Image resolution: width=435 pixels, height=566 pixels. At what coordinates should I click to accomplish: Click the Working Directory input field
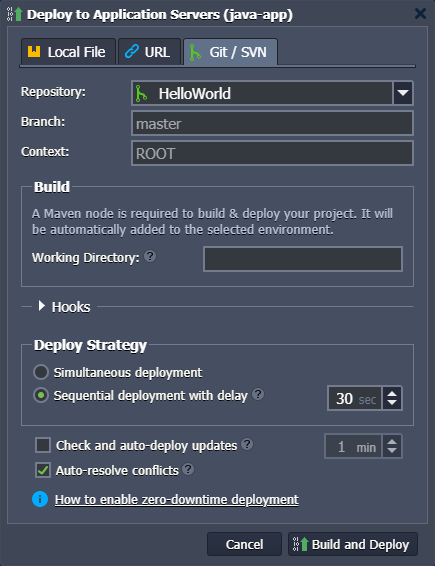pos(303,259)
